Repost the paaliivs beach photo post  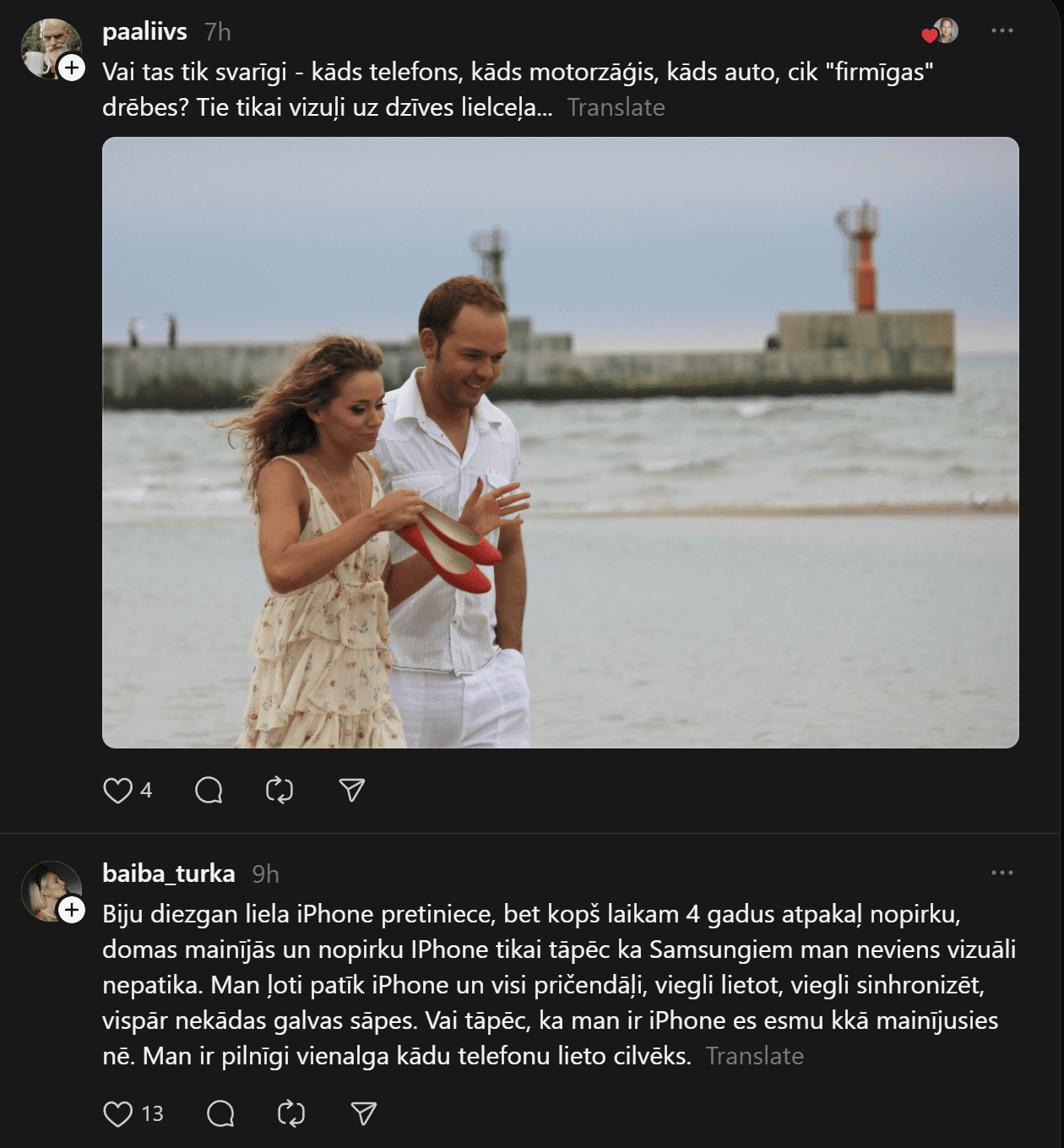tap(280, 791)
